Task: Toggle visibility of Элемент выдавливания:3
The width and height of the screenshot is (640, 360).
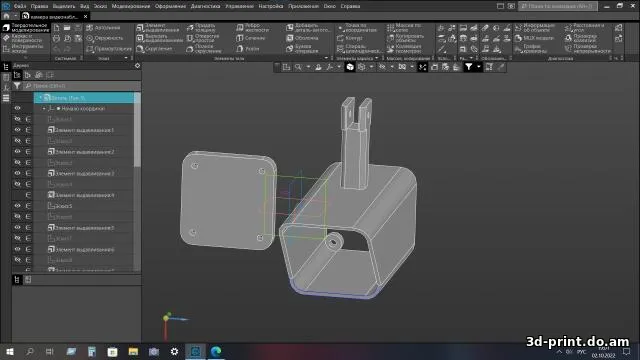Action: tap(18, 173)
